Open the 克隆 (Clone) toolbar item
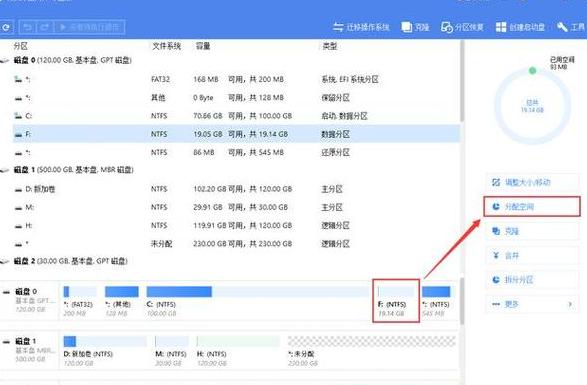Image resolution: width=587 pixels, height=385 pixels. tap(415, 27)
